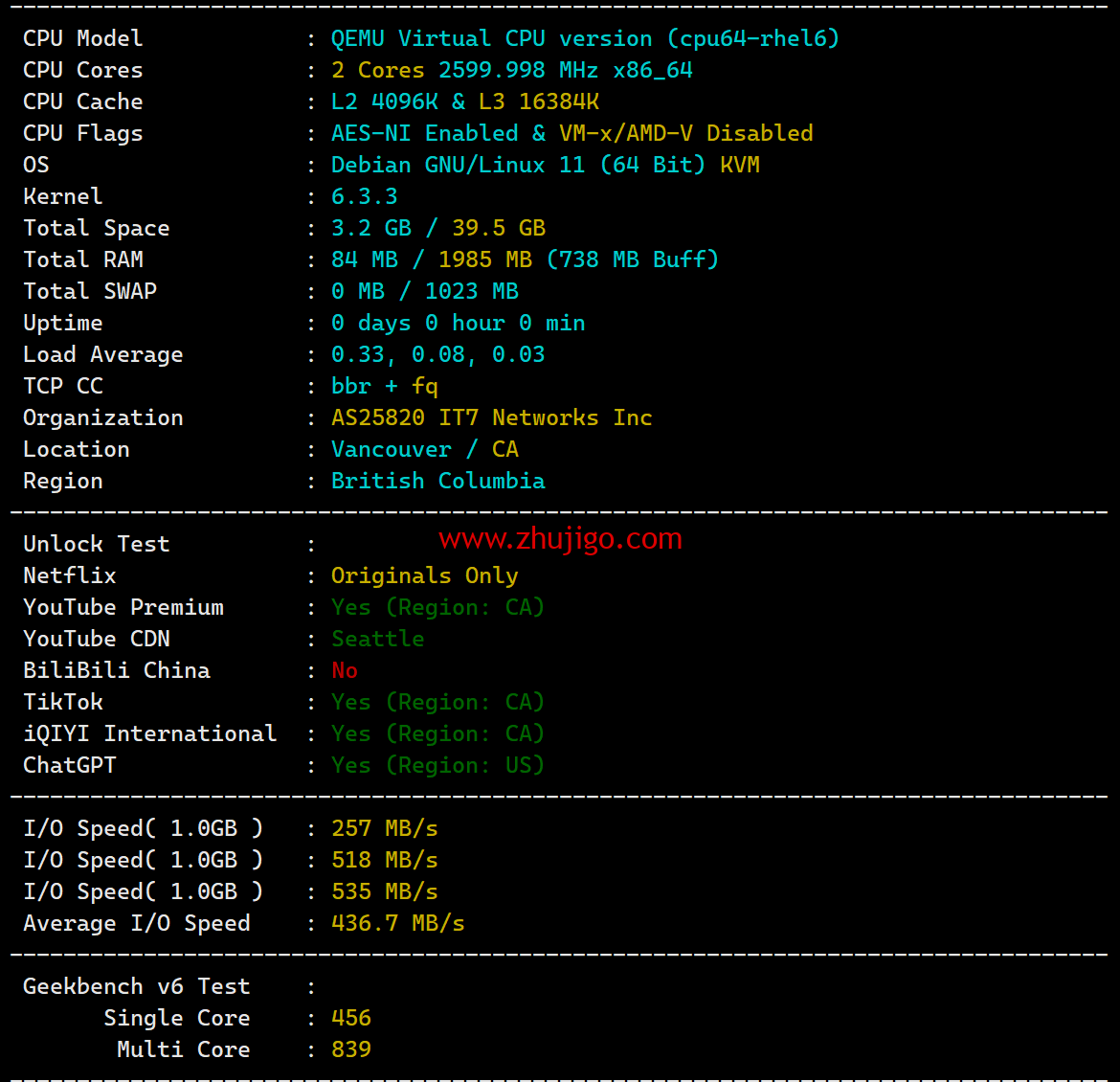Screen dimensions: 1120x1082
Task: Click the Geekbench Multi Core score 839
Action: [351, 1049]
